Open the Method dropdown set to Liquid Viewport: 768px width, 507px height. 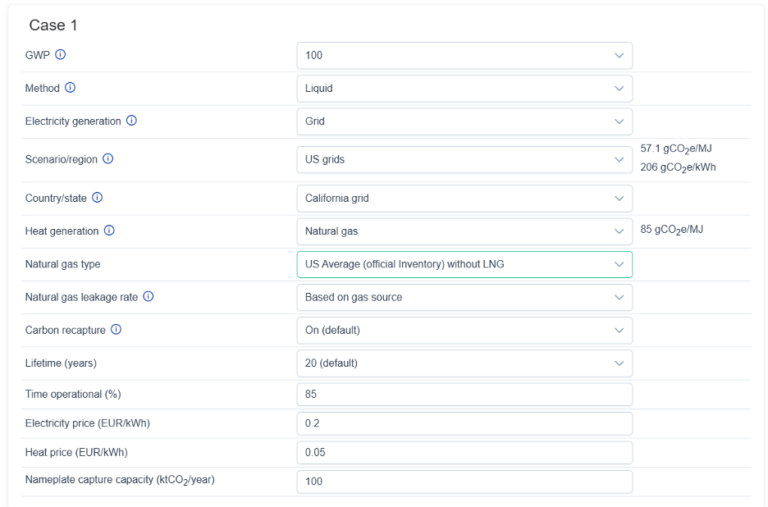pos(464,89)
